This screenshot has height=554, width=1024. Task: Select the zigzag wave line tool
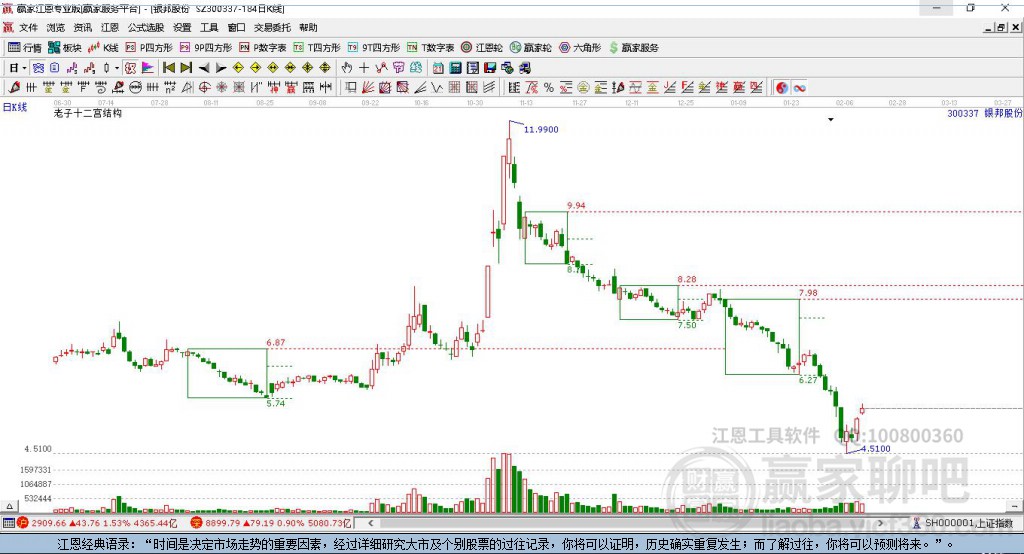pos(436,88)
